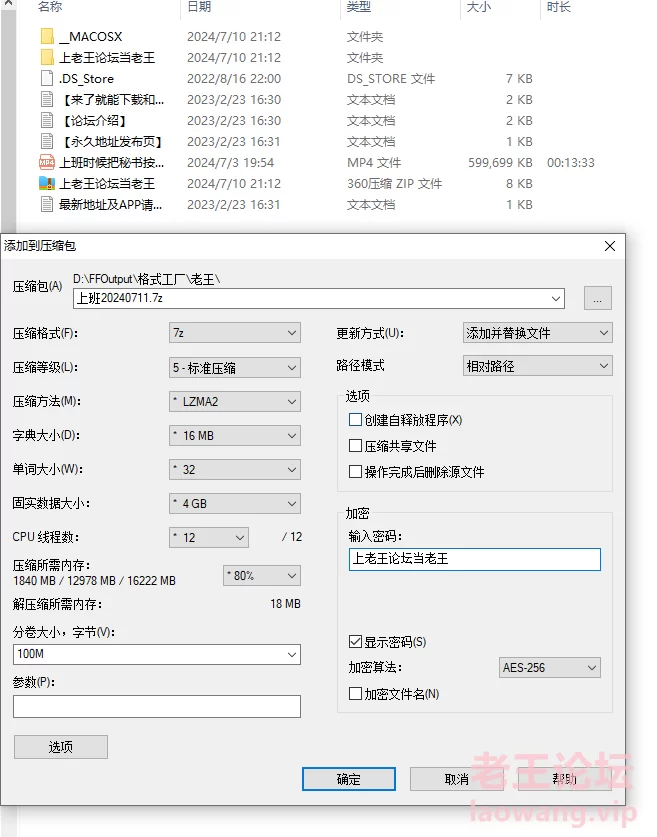Click the browse (...) button
Image resolution: width=657 pixels, height=837 pixels.
coord(598,298)
